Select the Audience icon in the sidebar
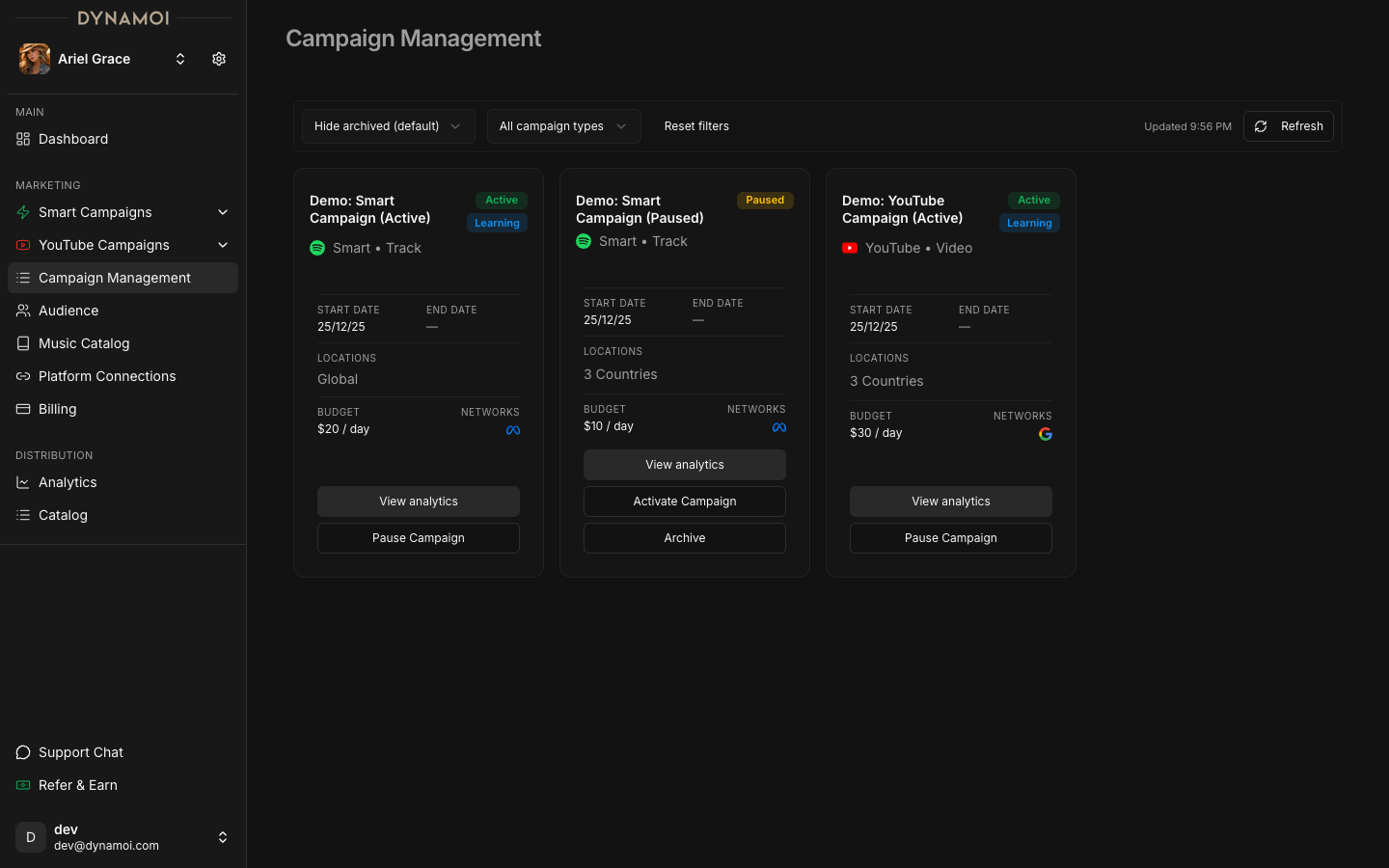This screenshot has height=868, width=1389. pyautogui.click(x=22, y=311)
